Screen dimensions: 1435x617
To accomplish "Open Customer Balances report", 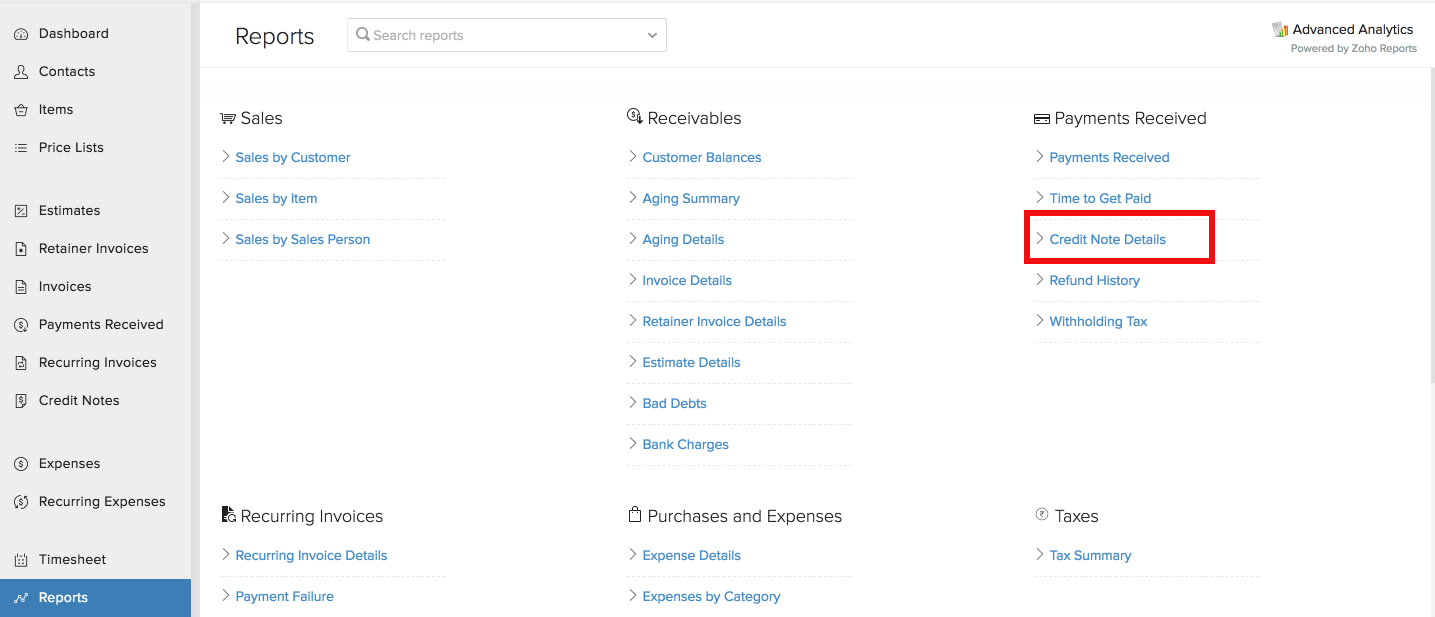I will tap(702, 158).
